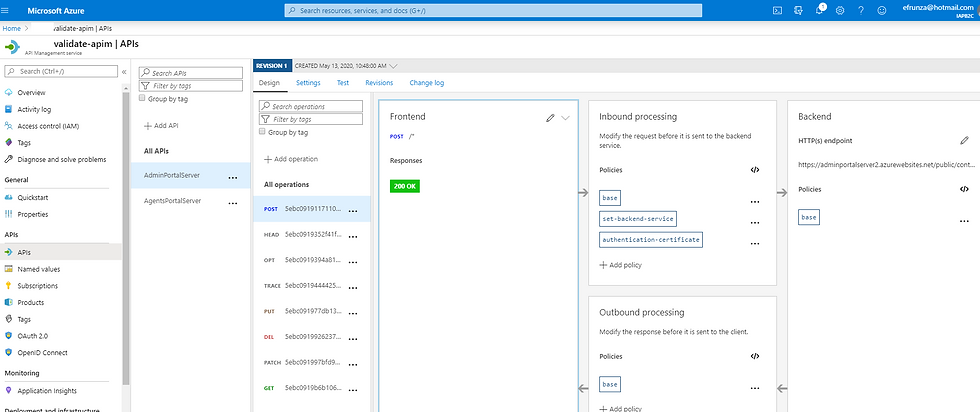Switch to the Test tab

coord(342,83)
